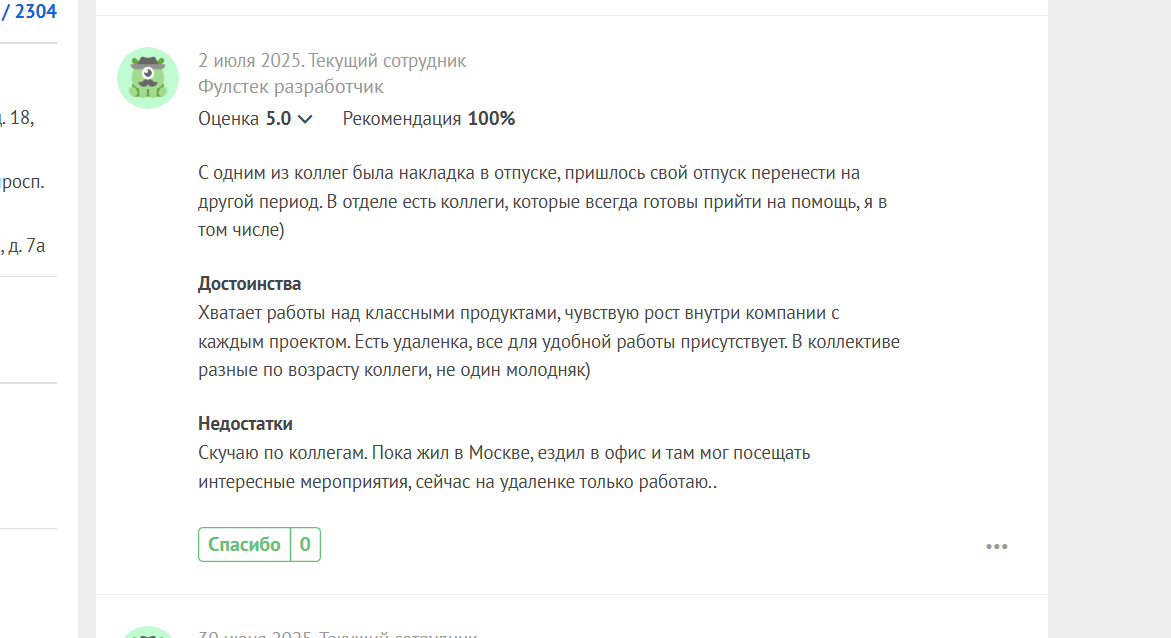Click the sidebar address ending д. 7а

pos(22,246)
